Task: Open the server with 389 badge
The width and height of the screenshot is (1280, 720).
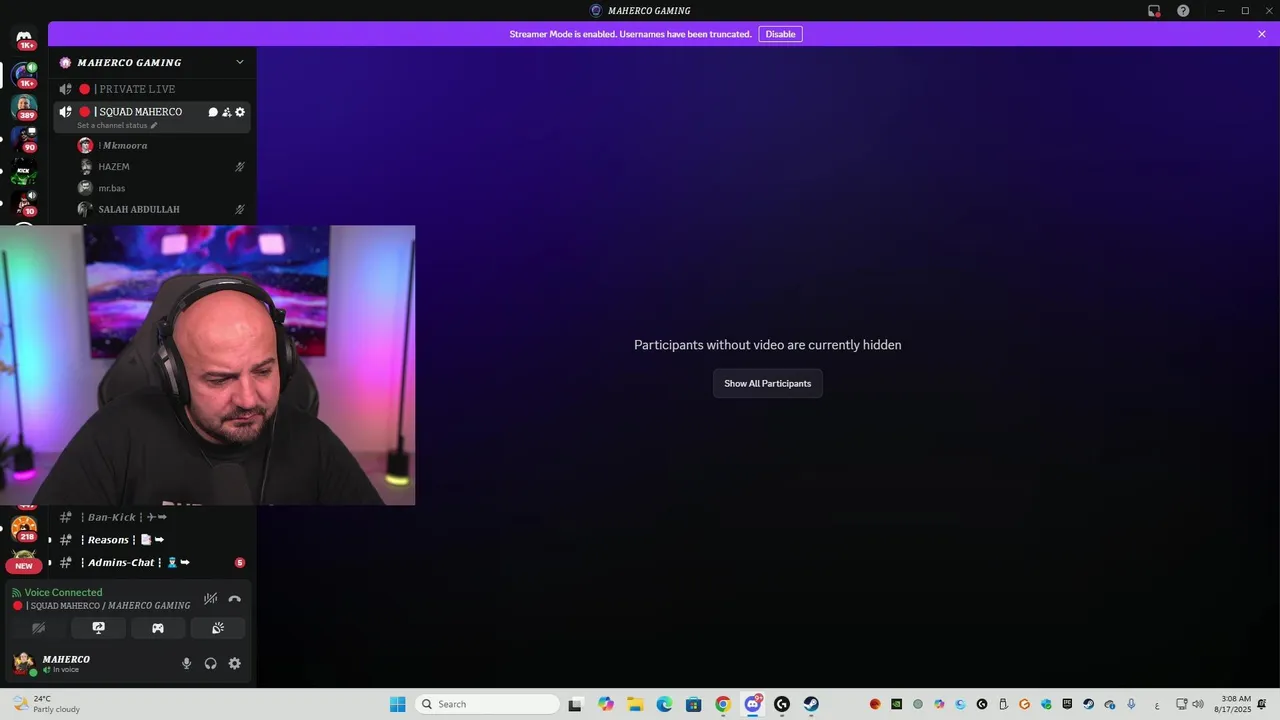Action: (24, 106)
